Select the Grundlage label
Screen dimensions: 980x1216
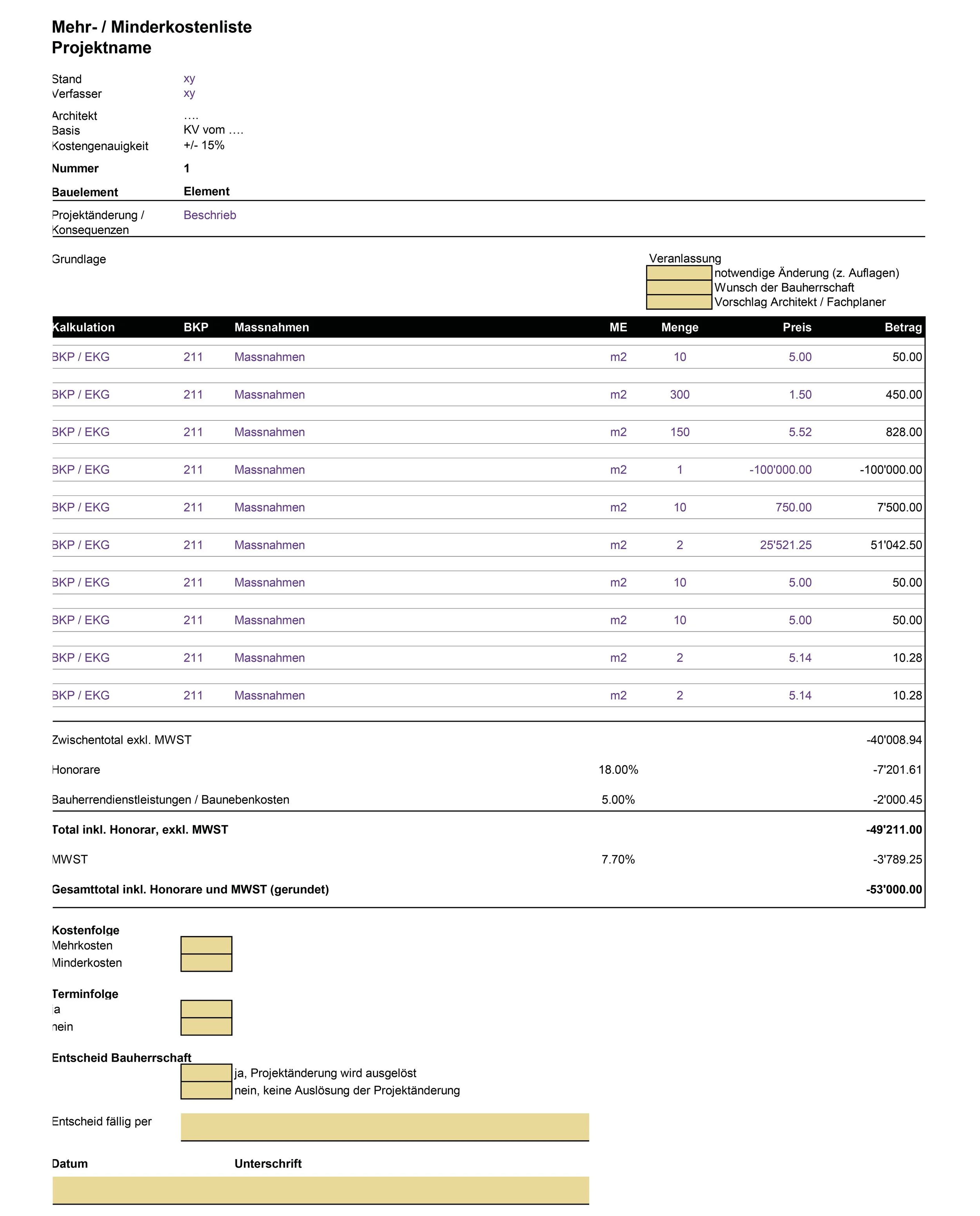coord(79,259)
